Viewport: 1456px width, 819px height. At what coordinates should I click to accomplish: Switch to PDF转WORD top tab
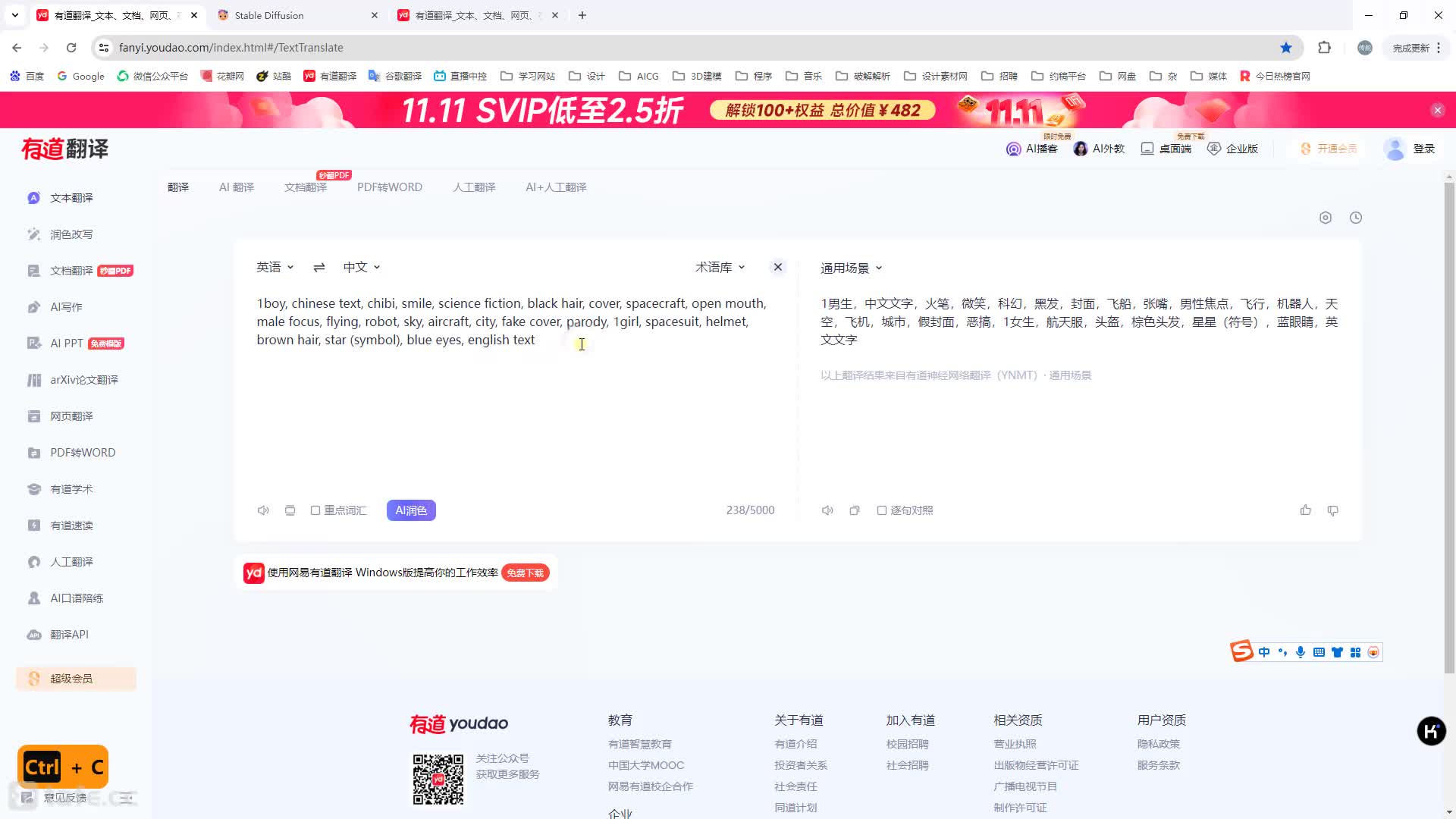390,187
